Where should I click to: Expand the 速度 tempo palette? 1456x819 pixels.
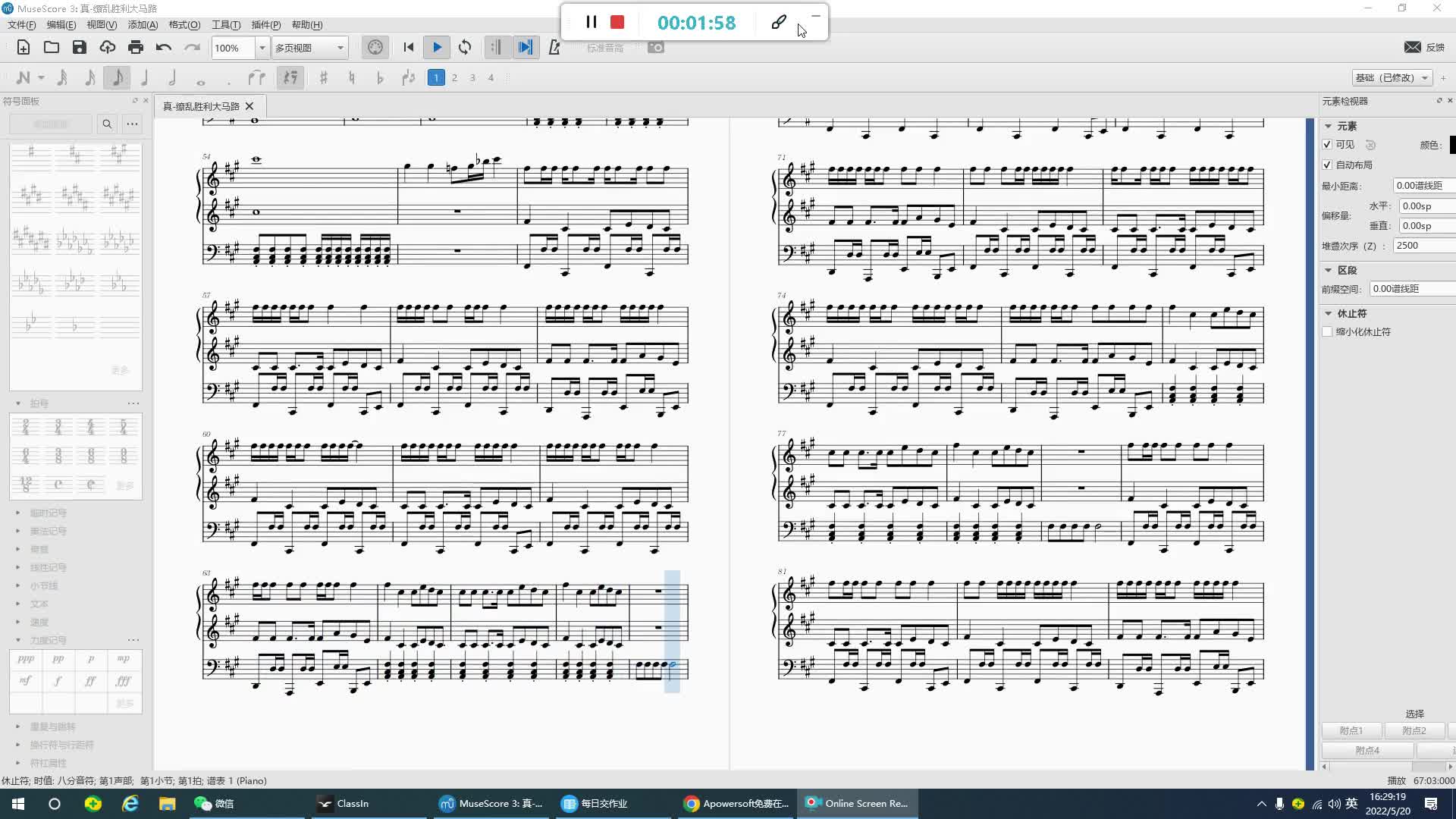point(18,622)
